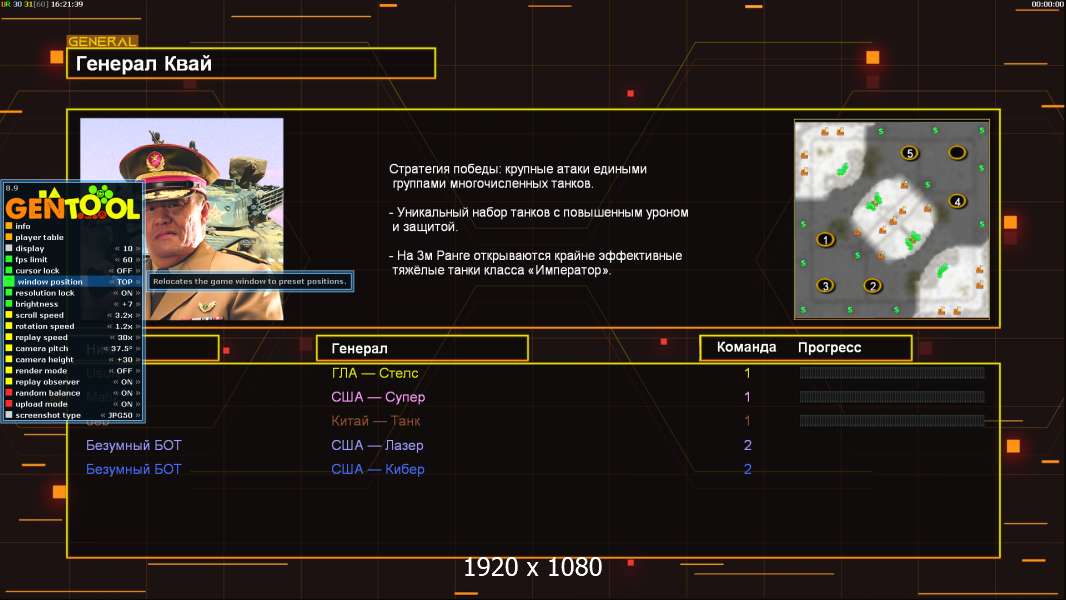Pick start position 1 on minimap
This screenshot has width=1066, height=600.
pyautogui.click(x=825, y=239)
